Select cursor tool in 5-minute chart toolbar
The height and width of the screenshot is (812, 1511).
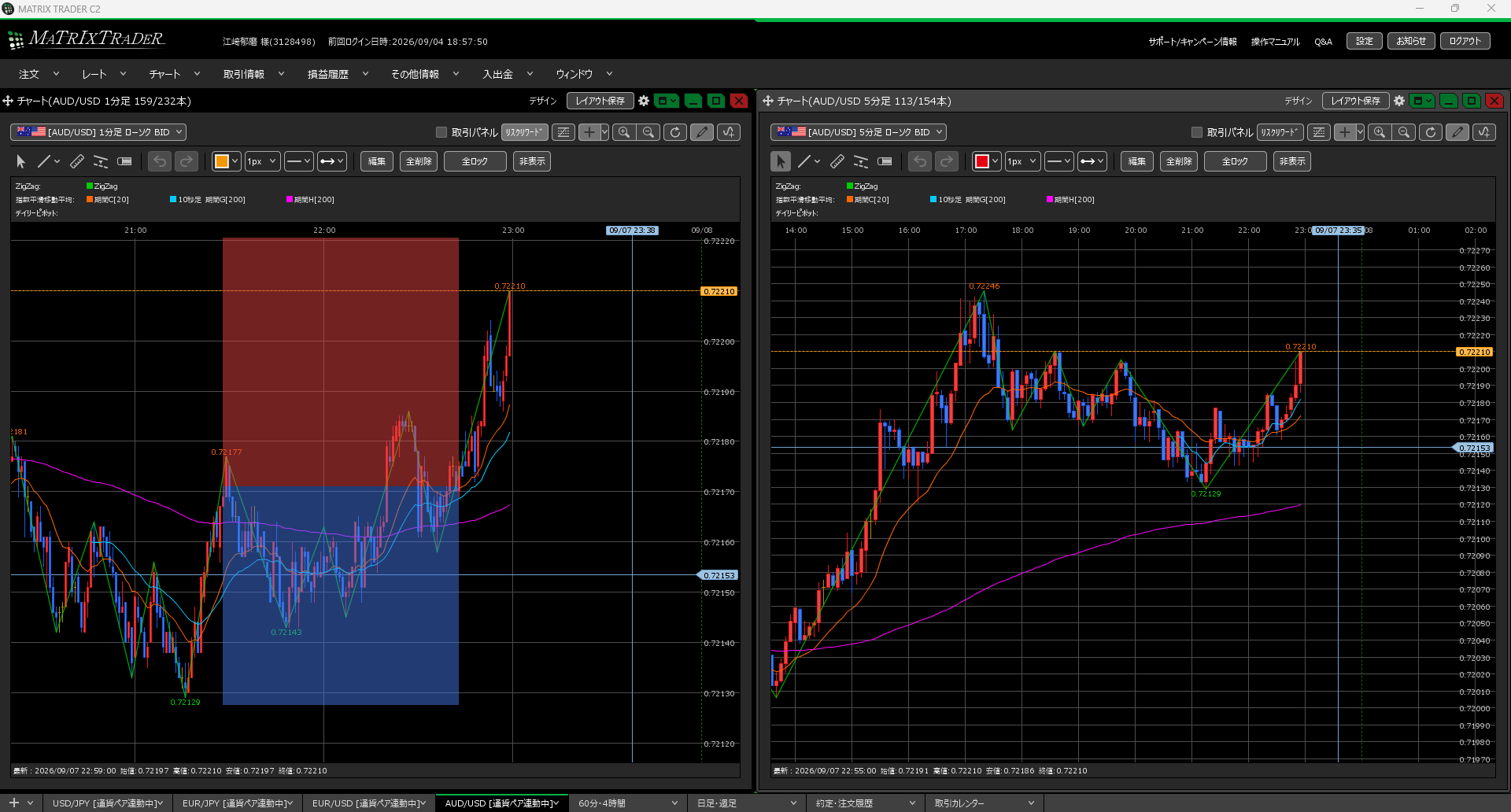pyautogui.click(x=781, y=161)
